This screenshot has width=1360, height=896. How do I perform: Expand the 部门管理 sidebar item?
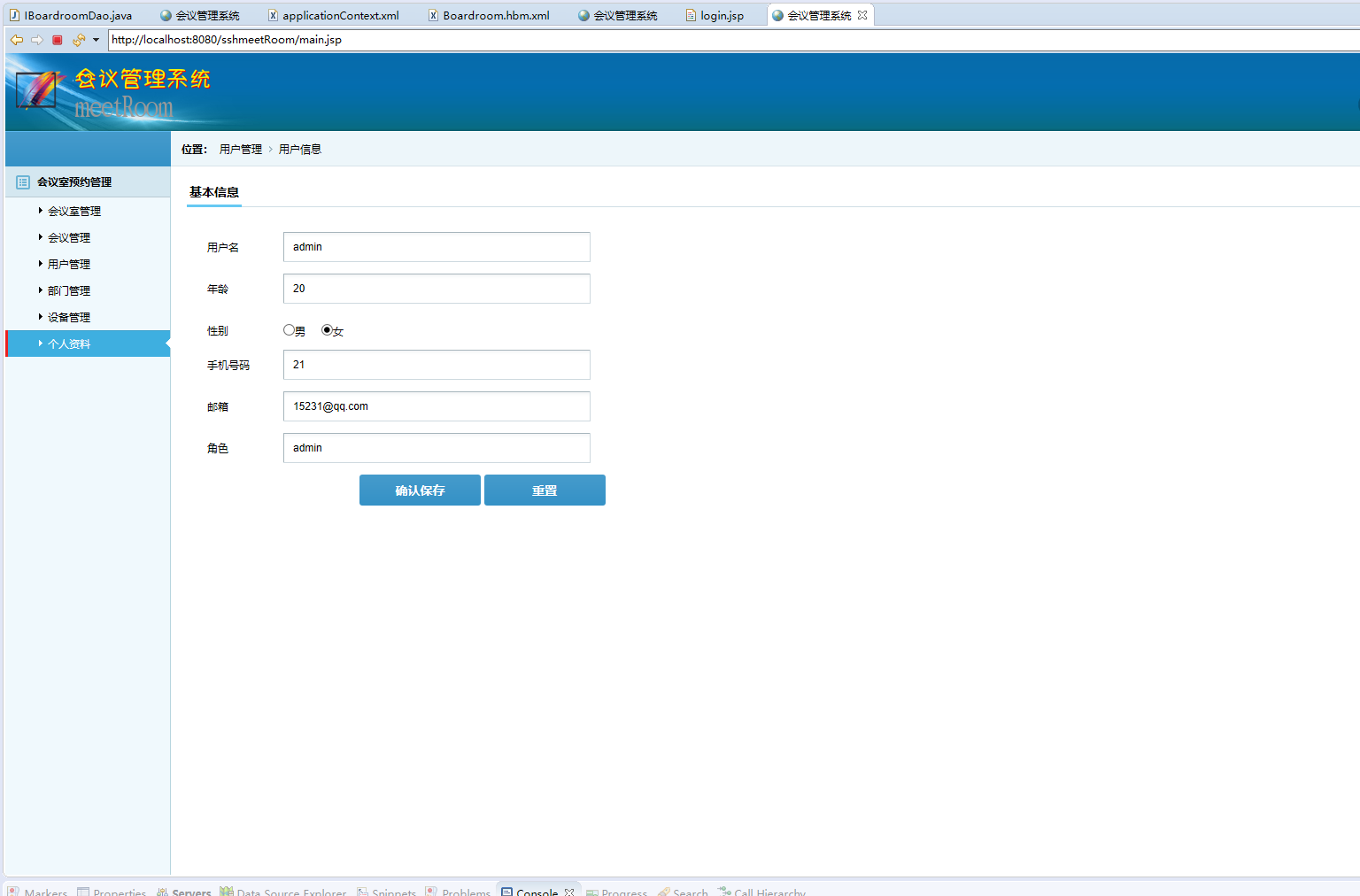pyautogui.click(x=69, y=290)
